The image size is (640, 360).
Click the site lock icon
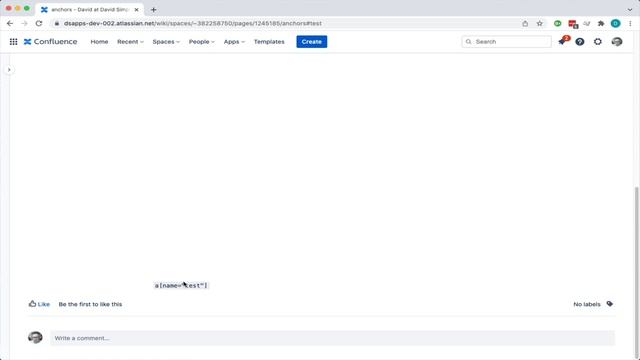point(57,23)
